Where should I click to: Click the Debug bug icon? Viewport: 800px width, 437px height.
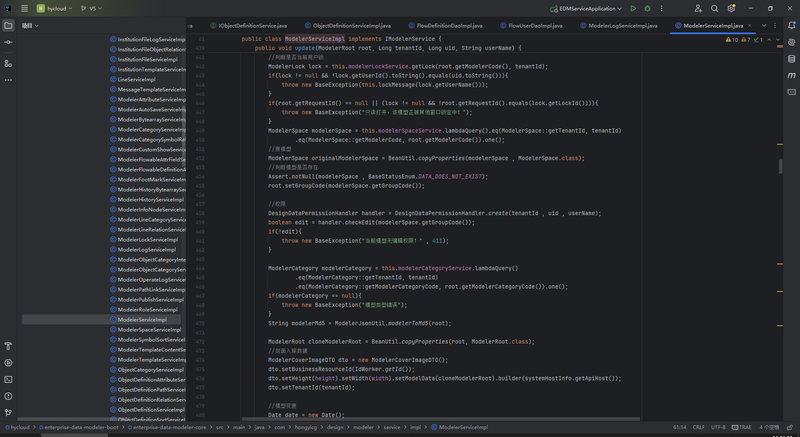coord(647,8)
